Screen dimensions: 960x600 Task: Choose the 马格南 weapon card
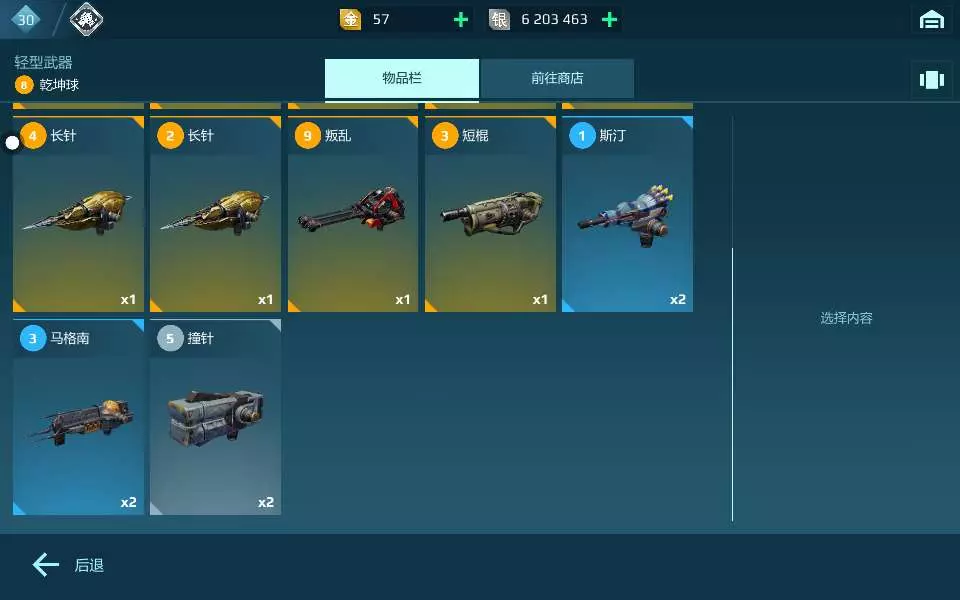click(x=78, y=416)
